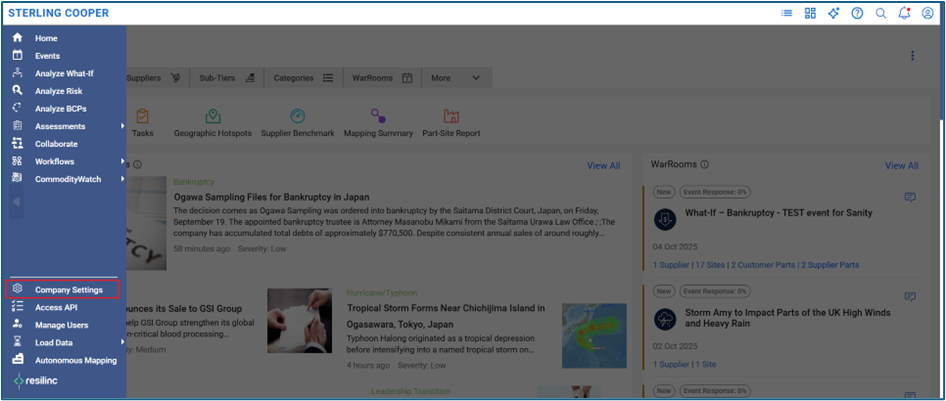Open the page's three-dot options menu

[x=912, y=55]
